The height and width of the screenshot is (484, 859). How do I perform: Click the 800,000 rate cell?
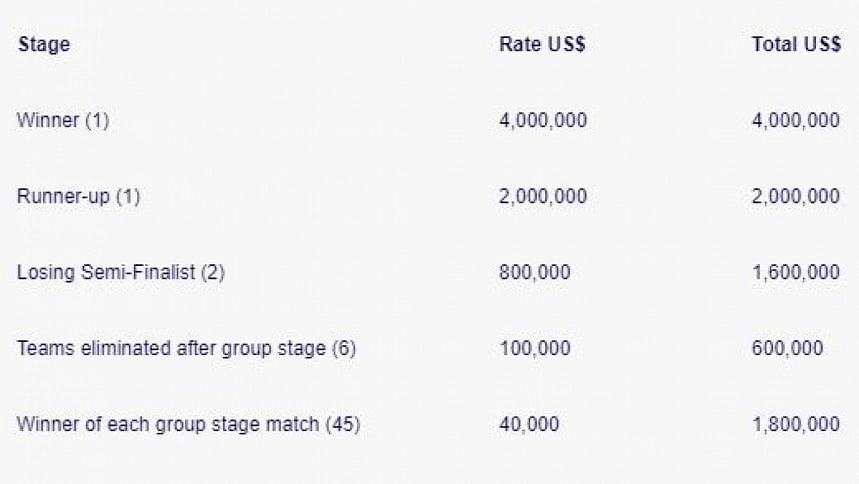pos(535,272)
